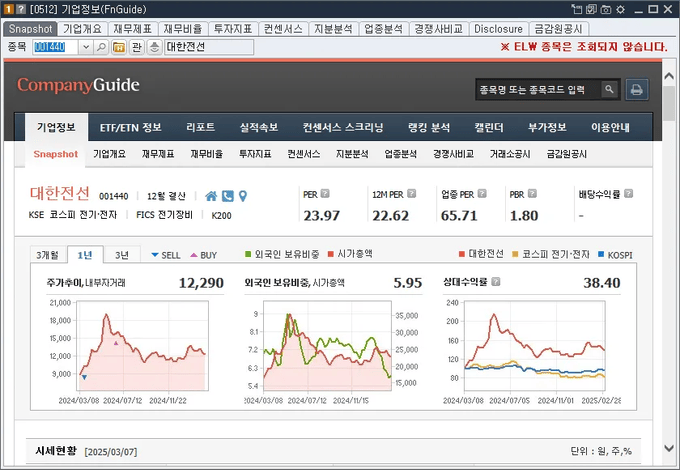Screen dimensions: 680x470
Task: Switch to 재무제표 top tab
Action: pyautogui.click(x=133, y=29)
